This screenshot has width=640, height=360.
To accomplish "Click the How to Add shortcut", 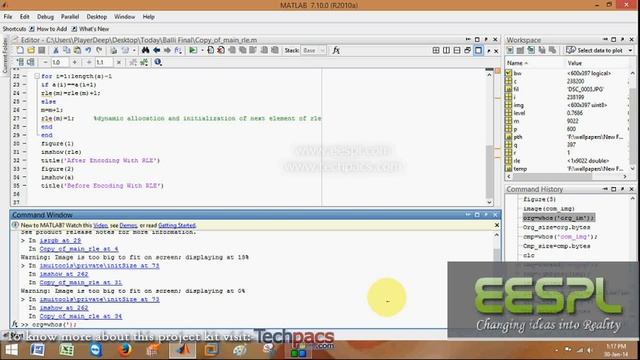I will pos(48,29).
